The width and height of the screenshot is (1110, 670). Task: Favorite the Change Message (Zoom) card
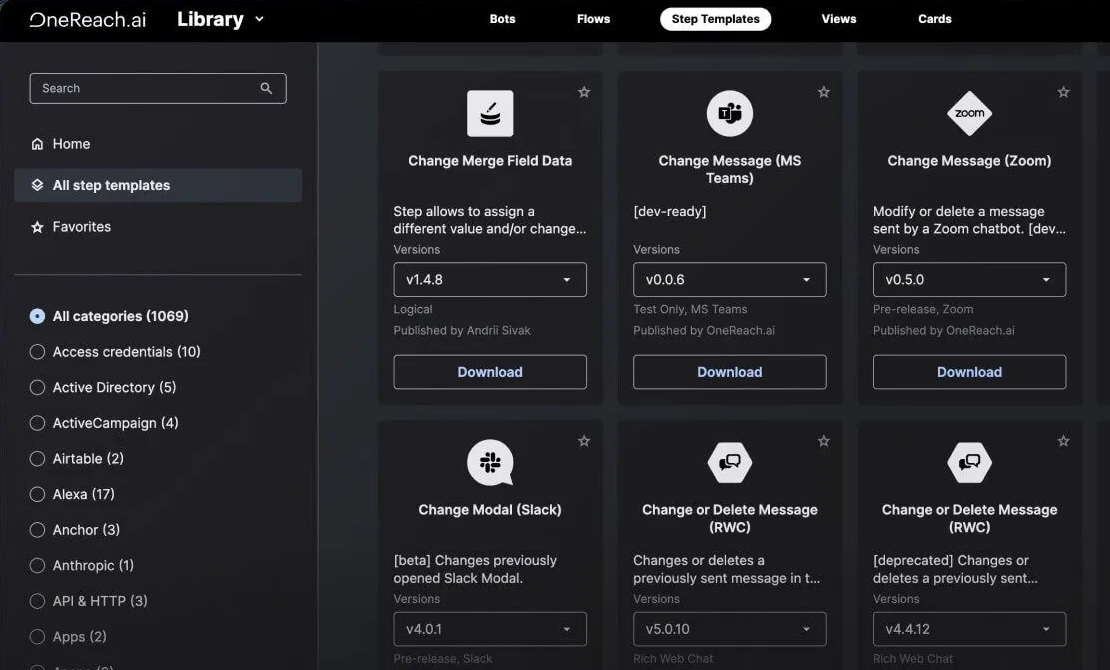[1063, 92]
